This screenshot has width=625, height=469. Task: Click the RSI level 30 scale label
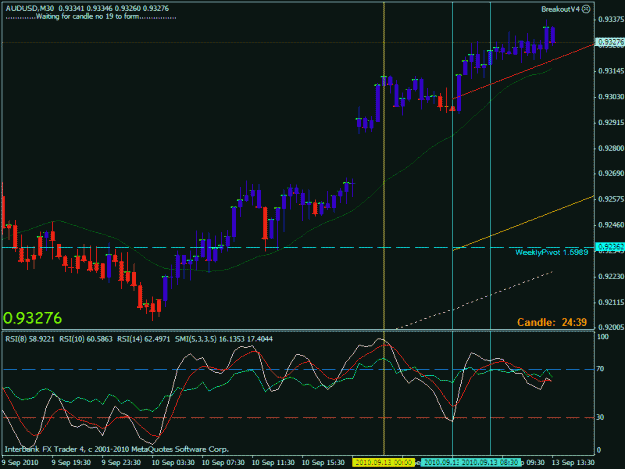(x=600, y=417)
